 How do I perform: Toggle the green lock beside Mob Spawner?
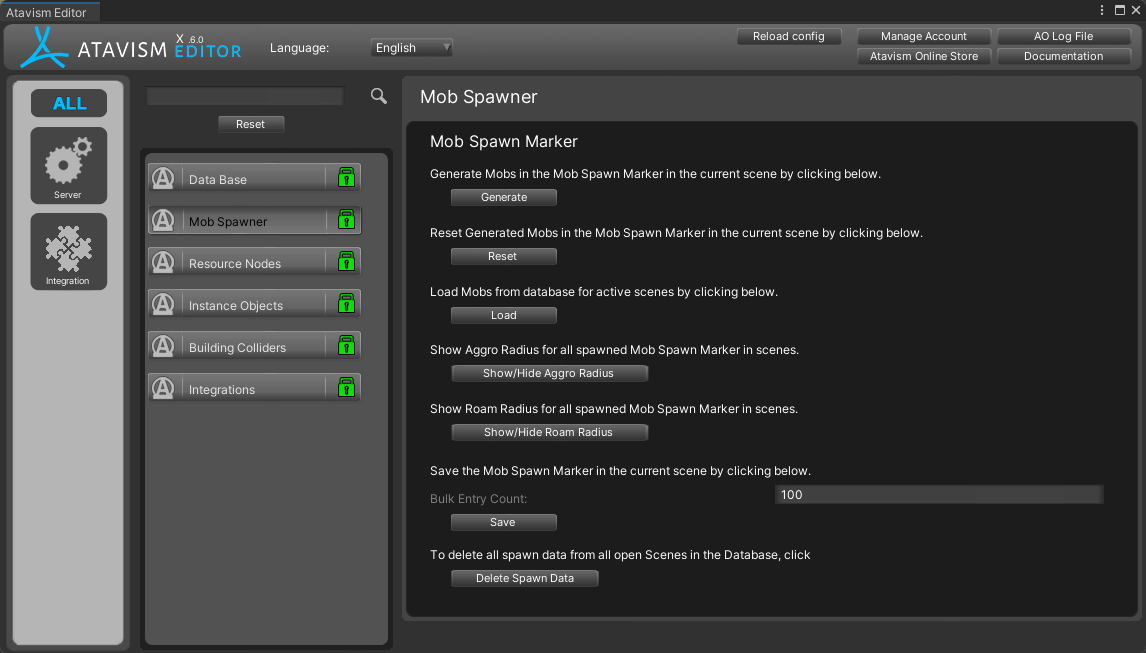pyautogui.click(x=346, y=220)
